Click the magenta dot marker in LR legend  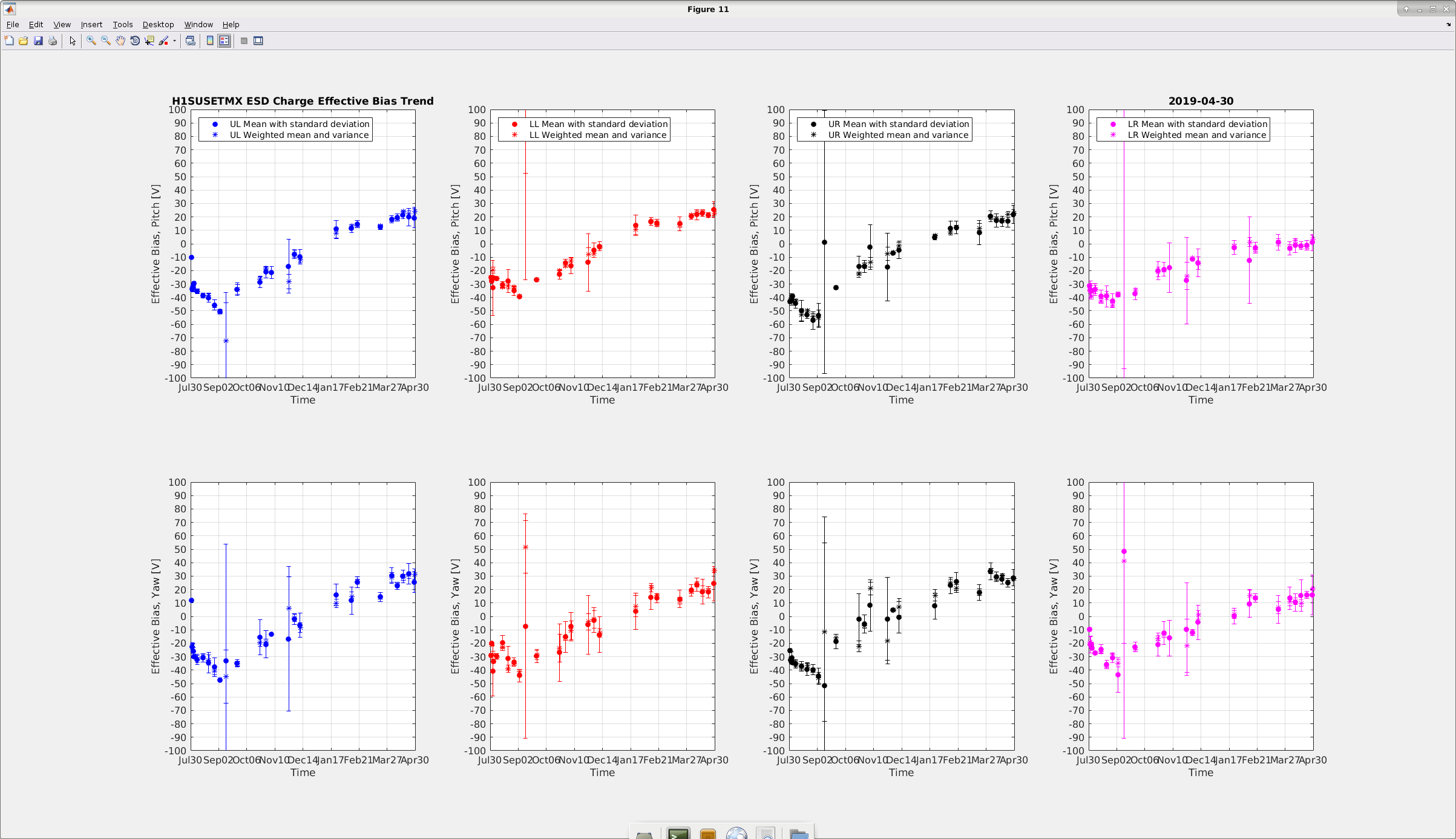click(x=1113, y=124)
